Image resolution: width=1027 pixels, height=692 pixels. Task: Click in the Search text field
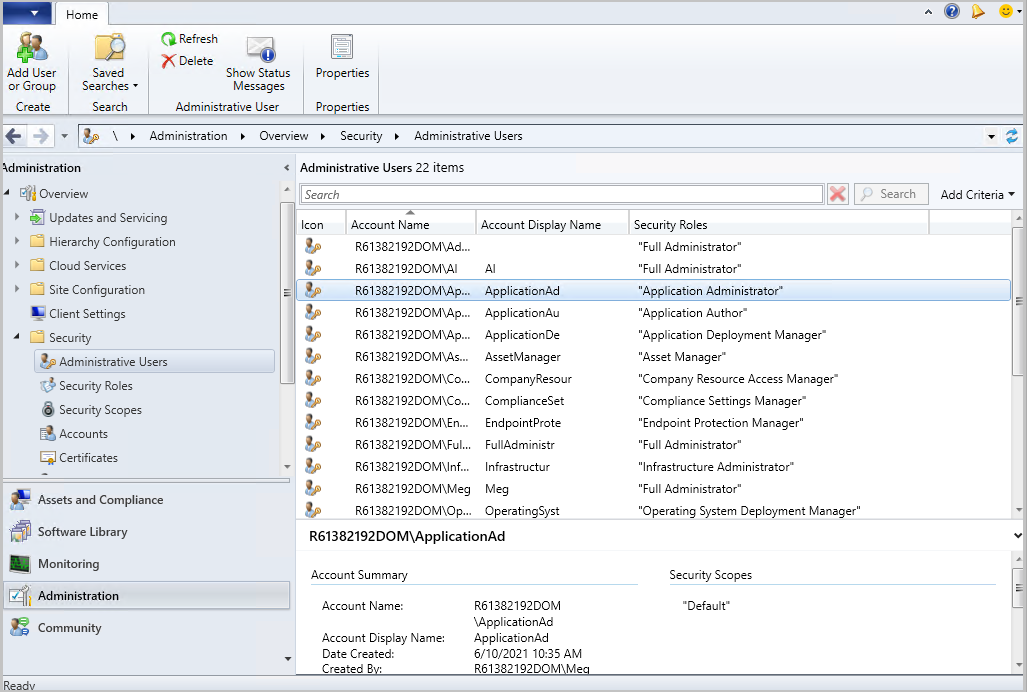click(x=560, y=194)
